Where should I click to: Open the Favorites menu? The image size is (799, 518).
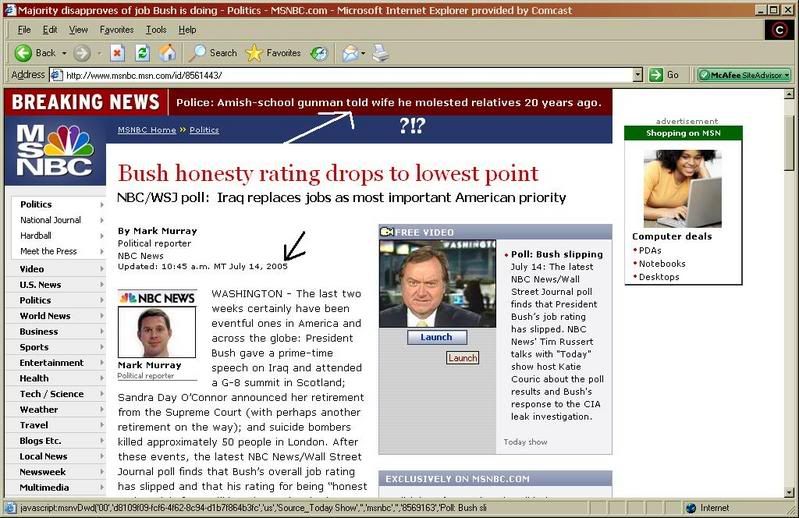pos(116,30)
